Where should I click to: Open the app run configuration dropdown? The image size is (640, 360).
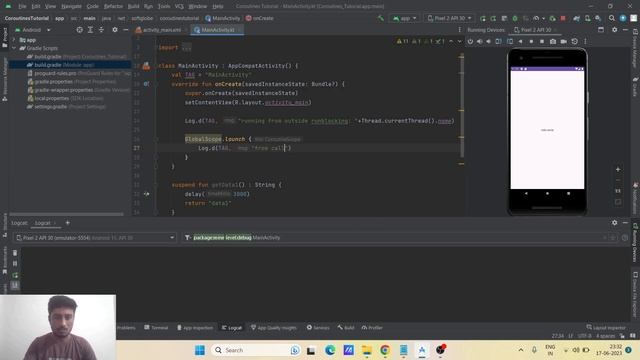pyautogui.click(x=404, y=18)
